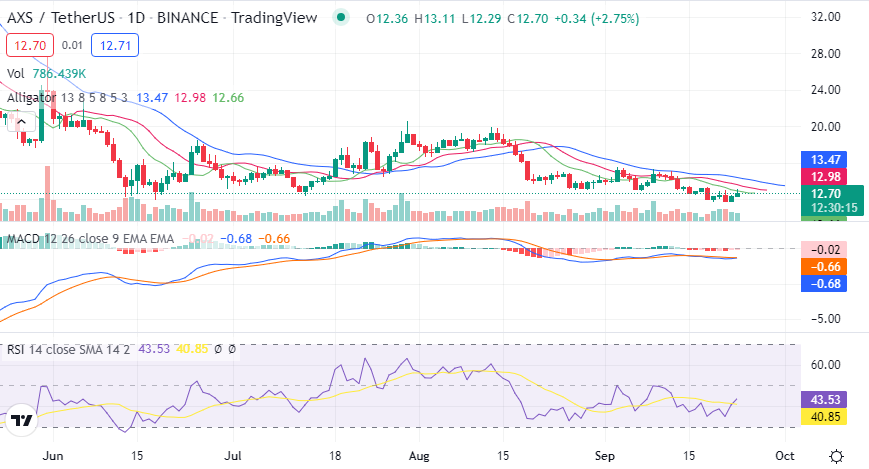This screenshot has height=469, width=869.
Task: Click the Aug label on time axis
Action: pos(419,456)
